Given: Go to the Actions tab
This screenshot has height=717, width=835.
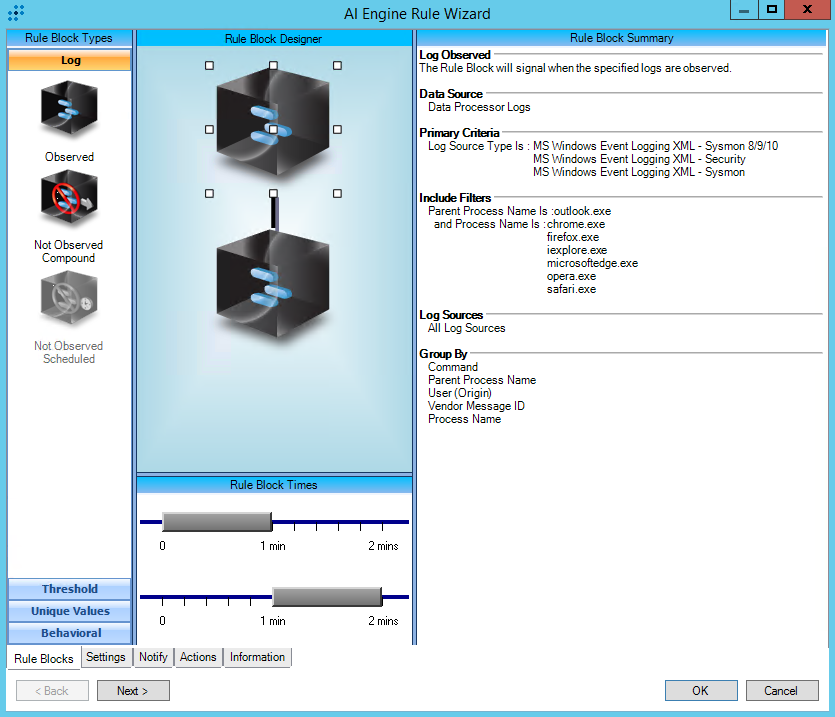Looking at the screenshot, I should tap(198, 657).
